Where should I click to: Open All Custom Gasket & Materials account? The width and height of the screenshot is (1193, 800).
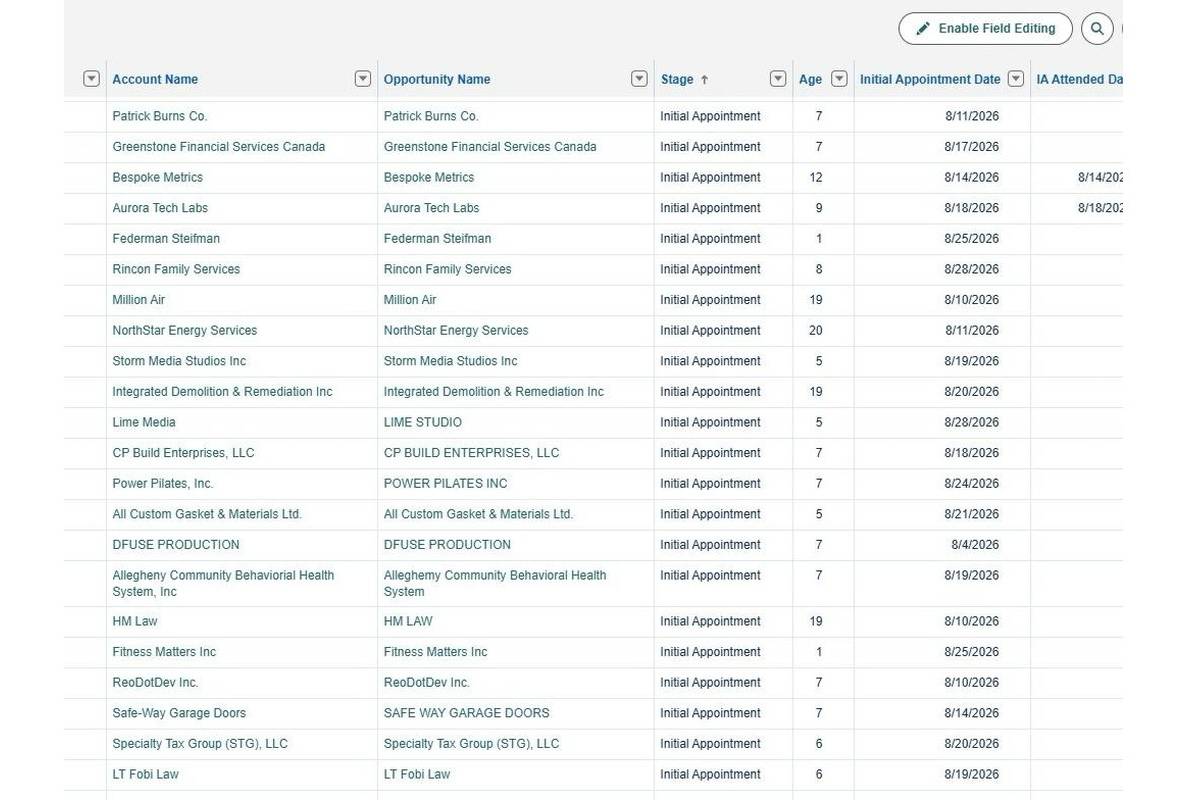click(207, 514)
